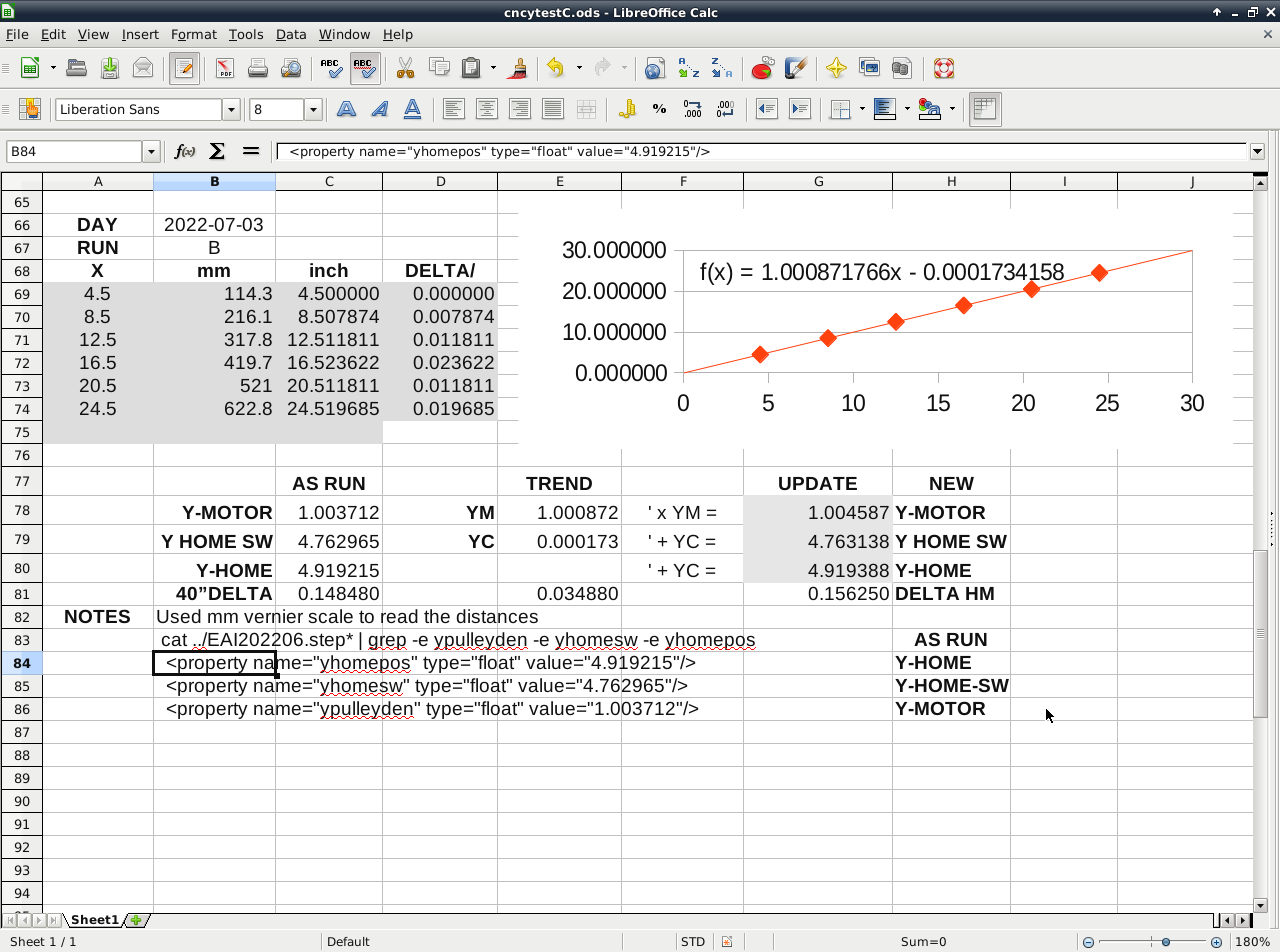
Task: Cut selection with the scissors icon
Action: [405, 68]
